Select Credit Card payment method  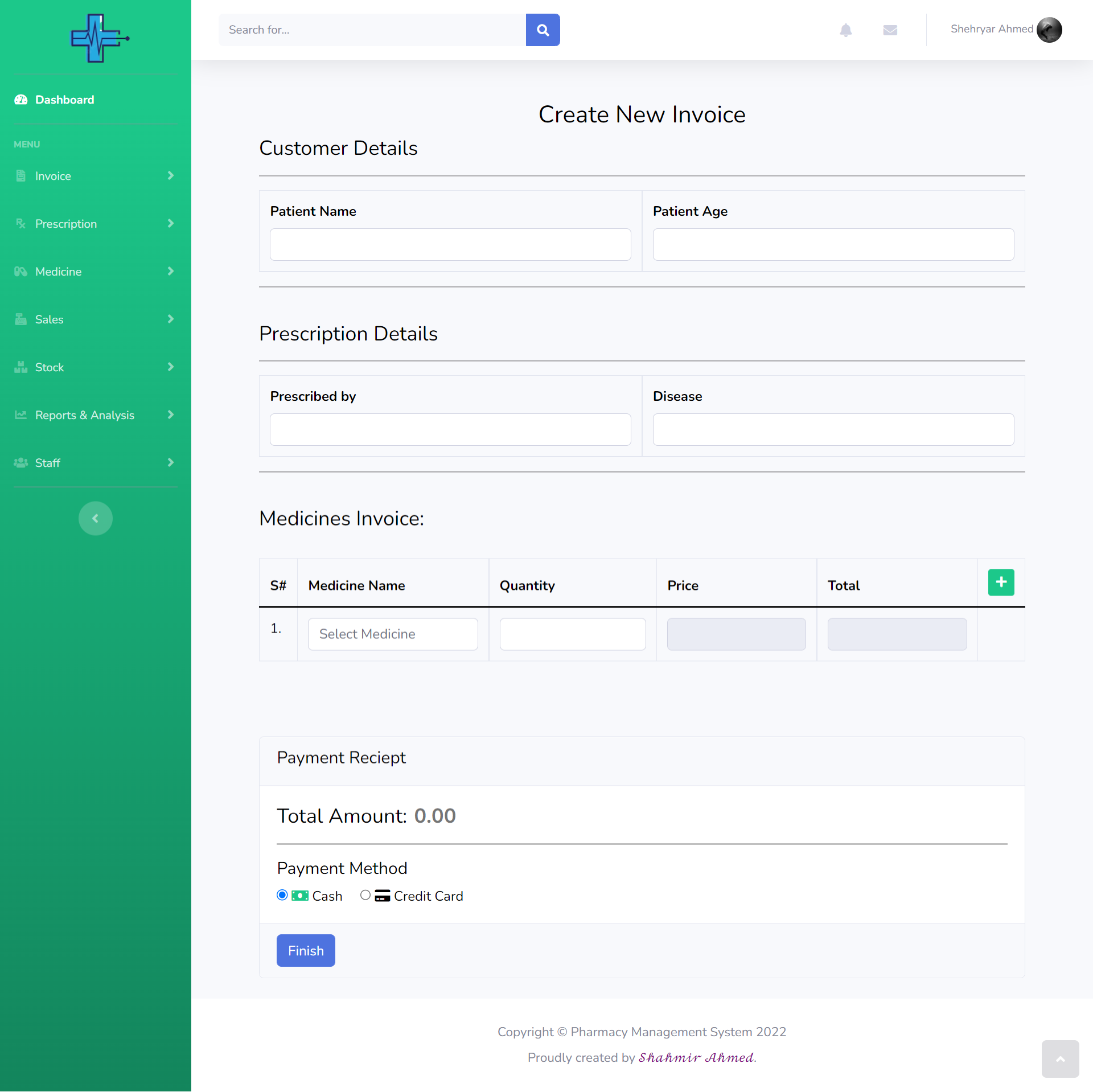(365, 895)
